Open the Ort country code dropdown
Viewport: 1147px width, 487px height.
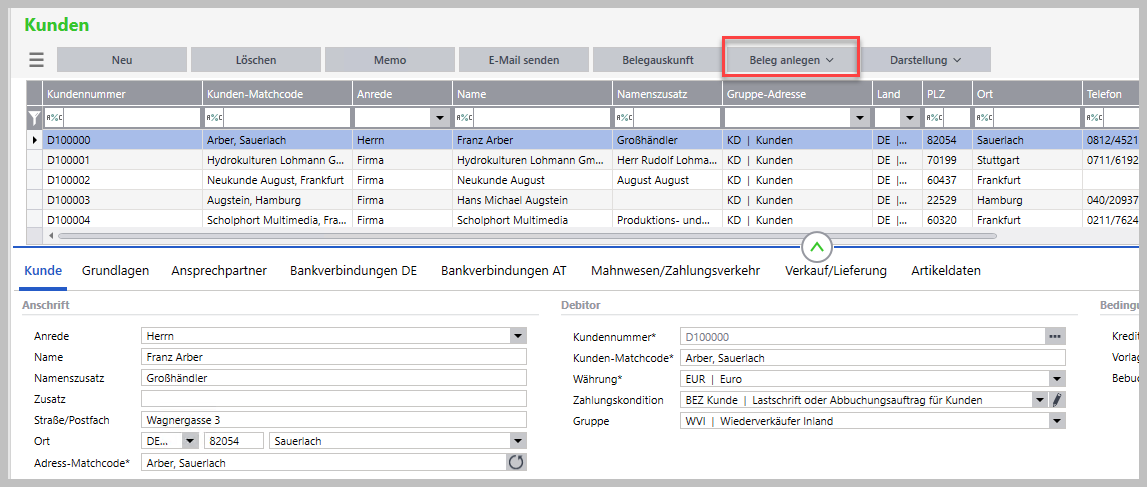pyautogui.click(x=190, y=441)
